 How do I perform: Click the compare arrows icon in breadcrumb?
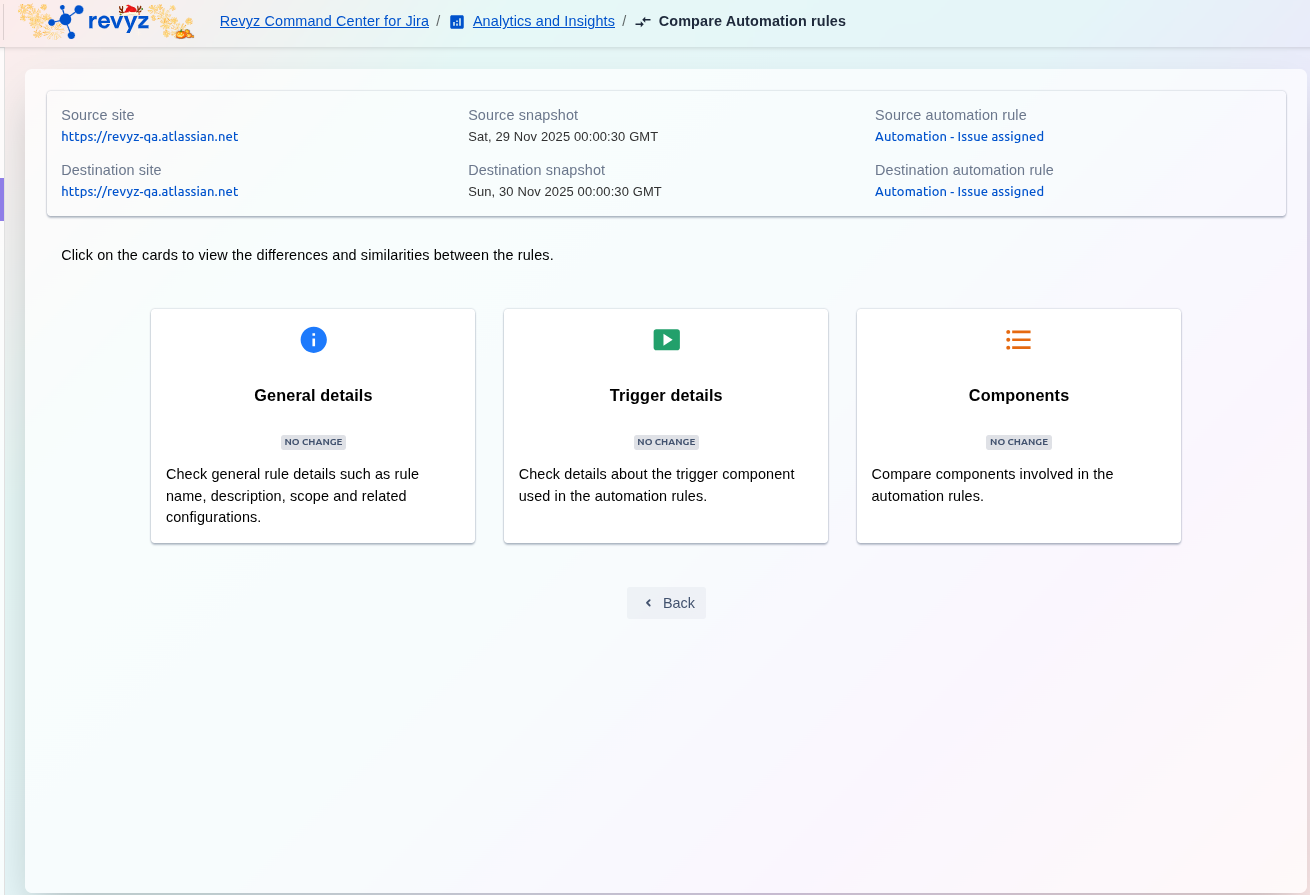point(643,22)
